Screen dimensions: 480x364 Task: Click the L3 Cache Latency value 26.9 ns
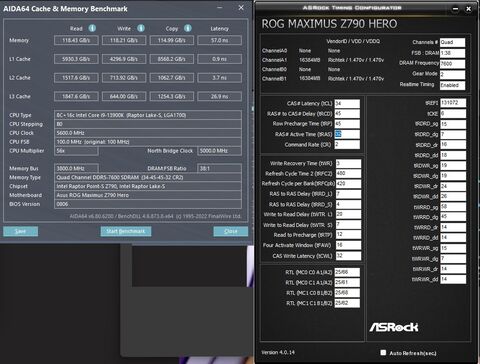pyautogui.click(x=220, y=96)
